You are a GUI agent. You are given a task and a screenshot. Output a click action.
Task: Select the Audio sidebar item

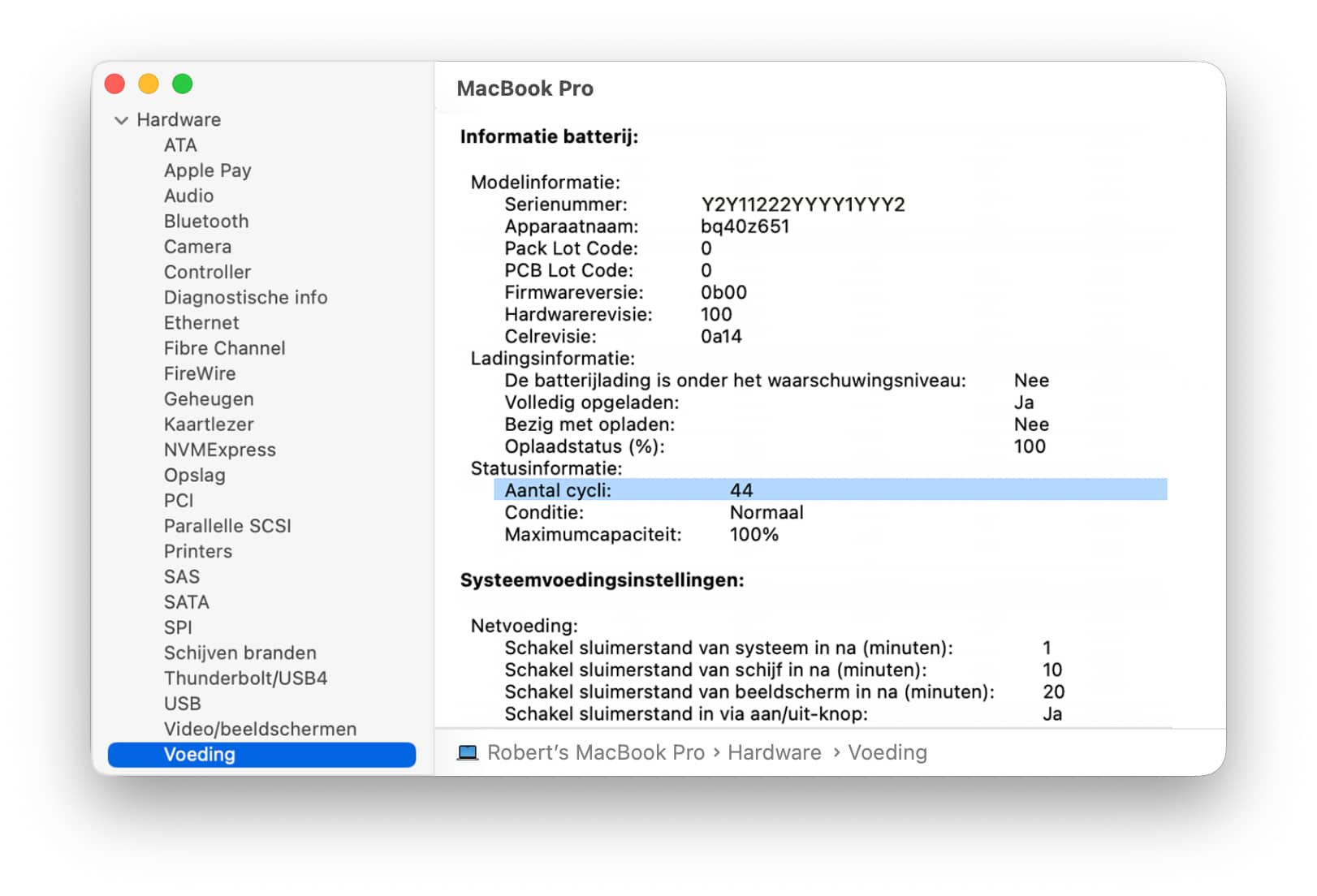188,196
